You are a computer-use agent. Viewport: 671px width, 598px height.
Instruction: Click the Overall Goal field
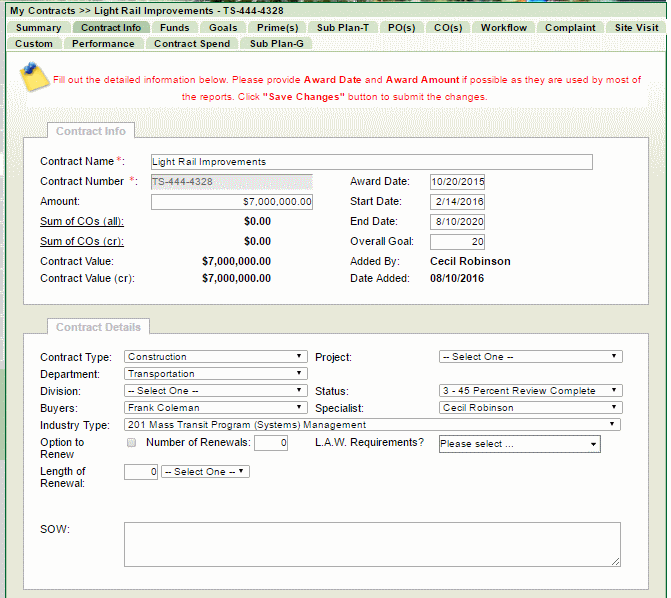tap(457, 242)
